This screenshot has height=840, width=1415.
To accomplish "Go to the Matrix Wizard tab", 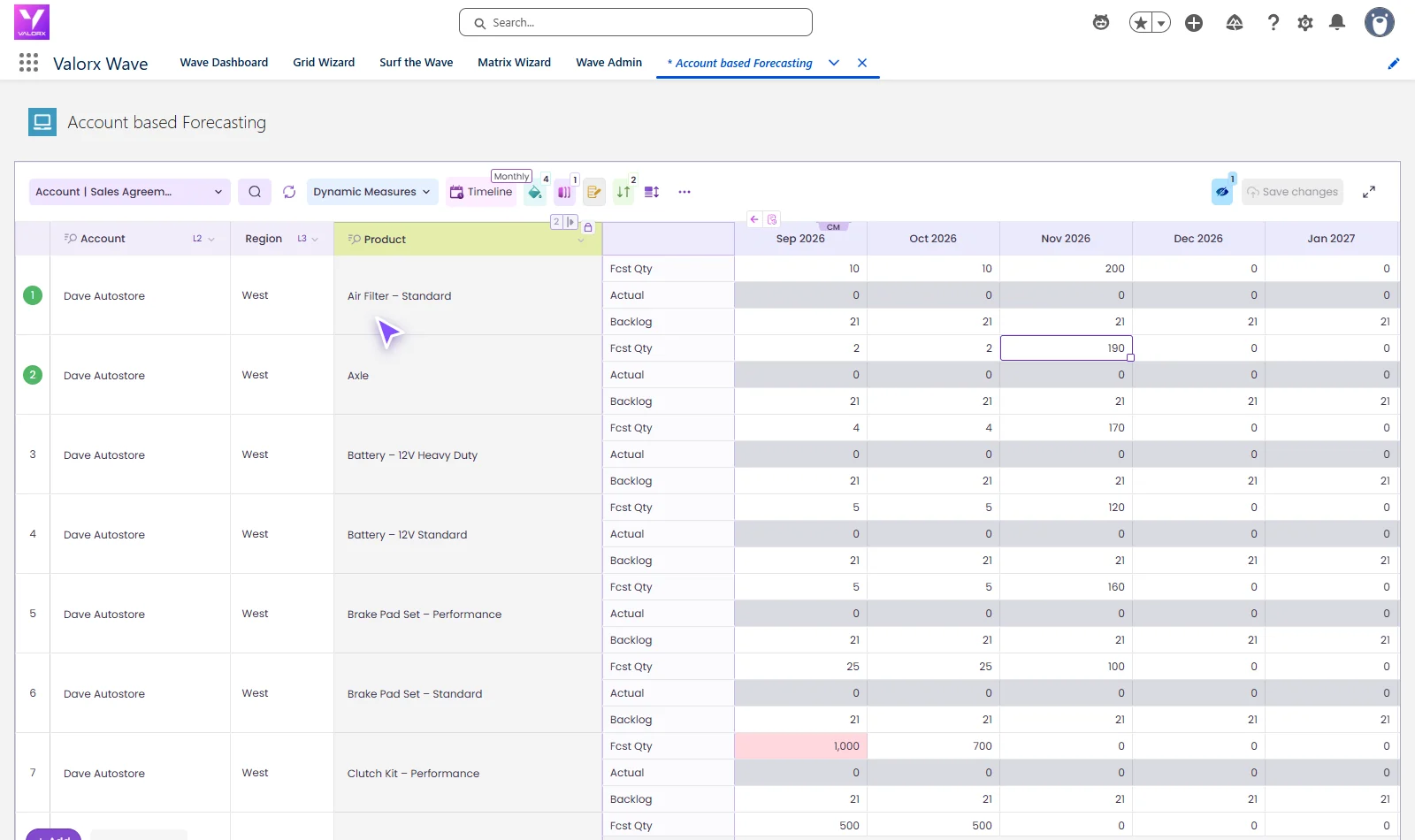I will click(x=515, y=63).
